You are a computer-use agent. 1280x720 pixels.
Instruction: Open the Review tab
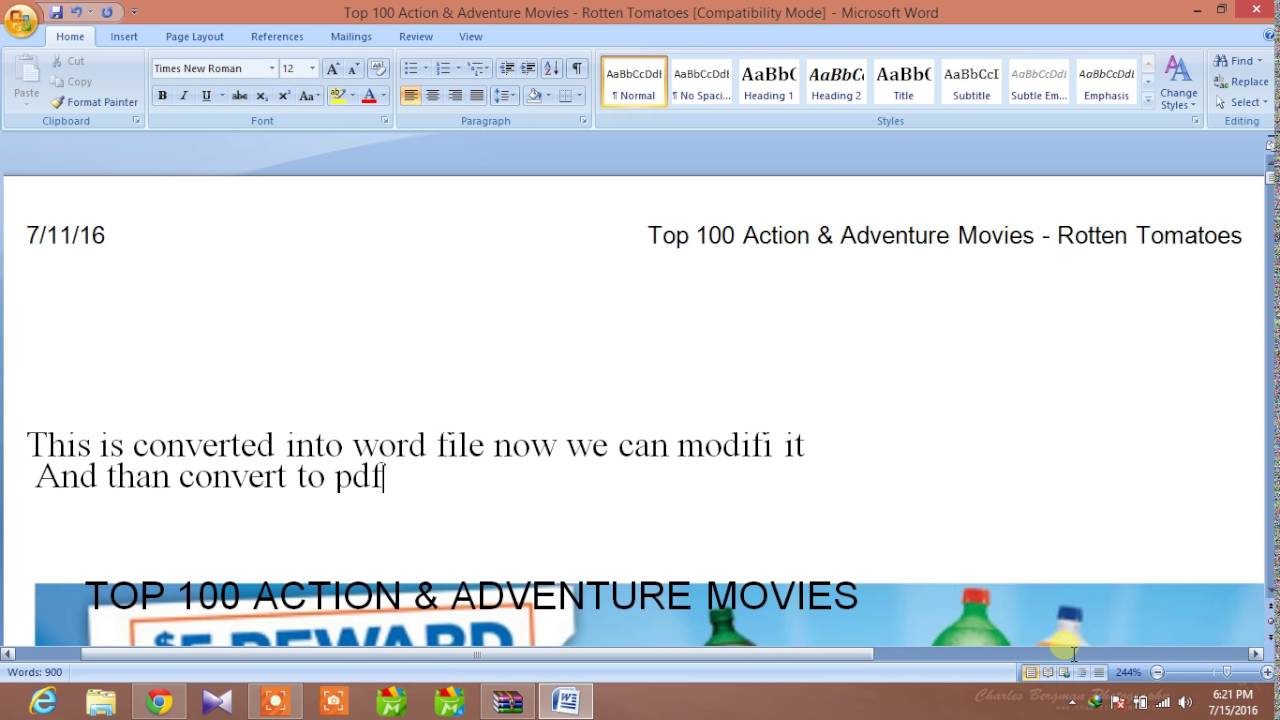pyautogui.click(x=416, y=36)
